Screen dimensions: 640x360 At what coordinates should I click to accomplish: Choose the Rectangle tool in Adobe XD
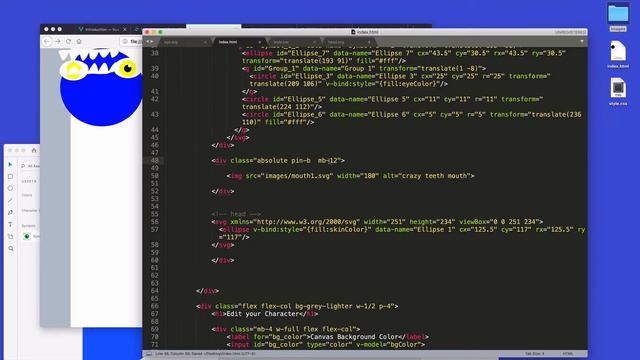click(x=11, y=176)
